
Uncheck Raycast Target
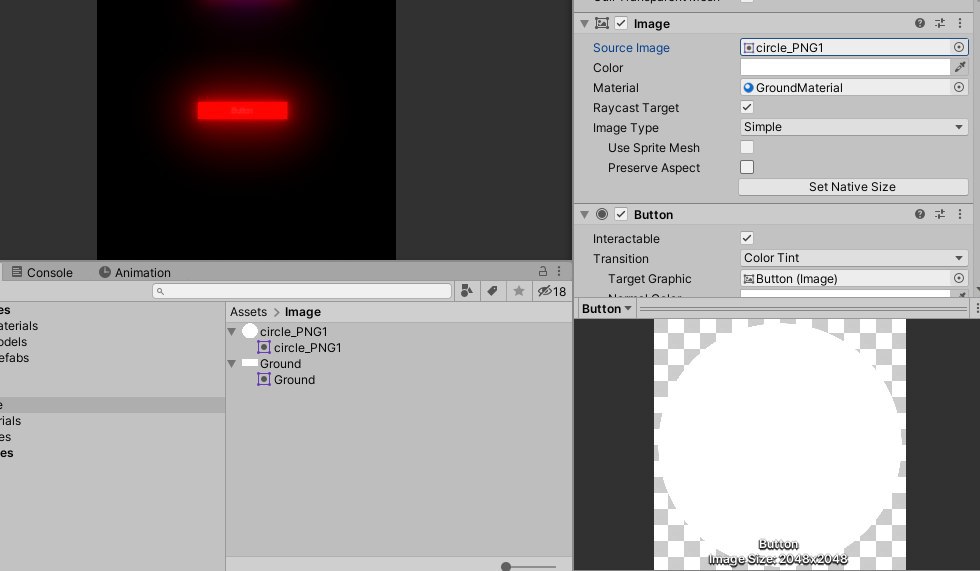[x=747, y=107]
